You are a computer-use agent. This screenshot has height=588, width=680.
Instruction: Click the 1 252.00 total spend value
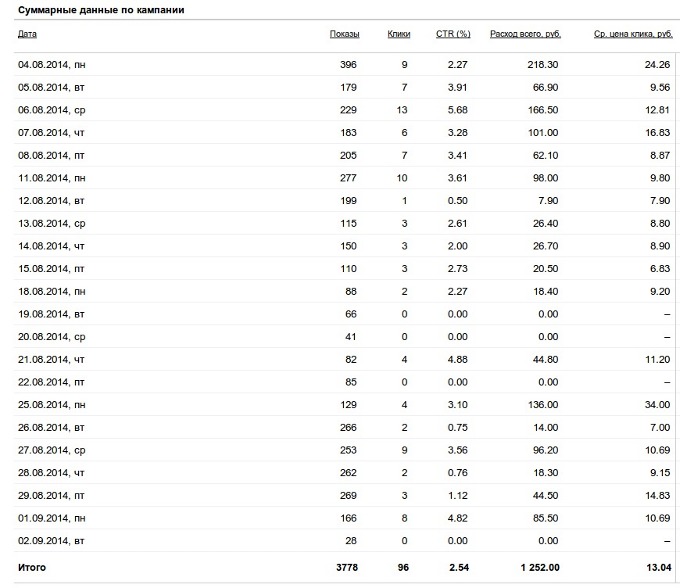click(x=540, y=568)
